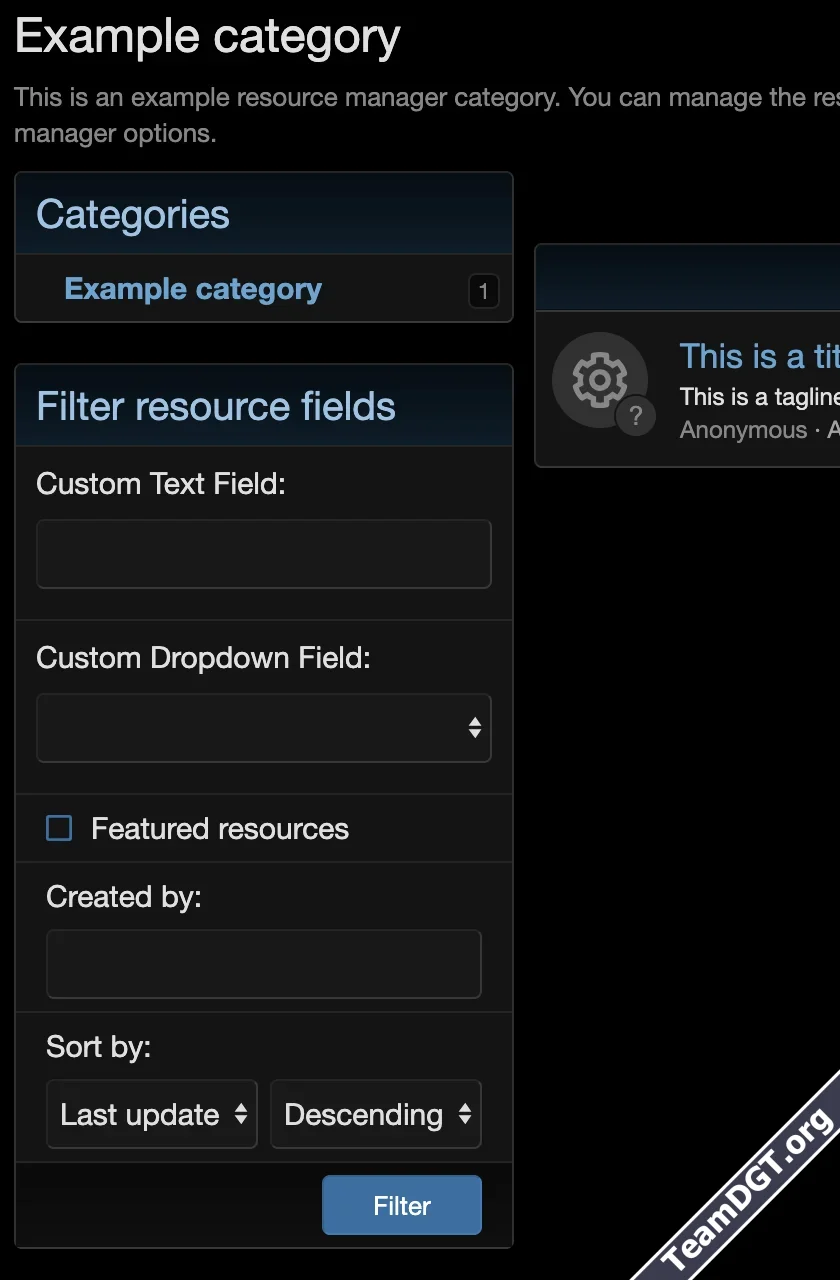Click the Filter resource fields header
Image resolution: width=840 pixels, height=1280 pixels.
tap(215, 406)
